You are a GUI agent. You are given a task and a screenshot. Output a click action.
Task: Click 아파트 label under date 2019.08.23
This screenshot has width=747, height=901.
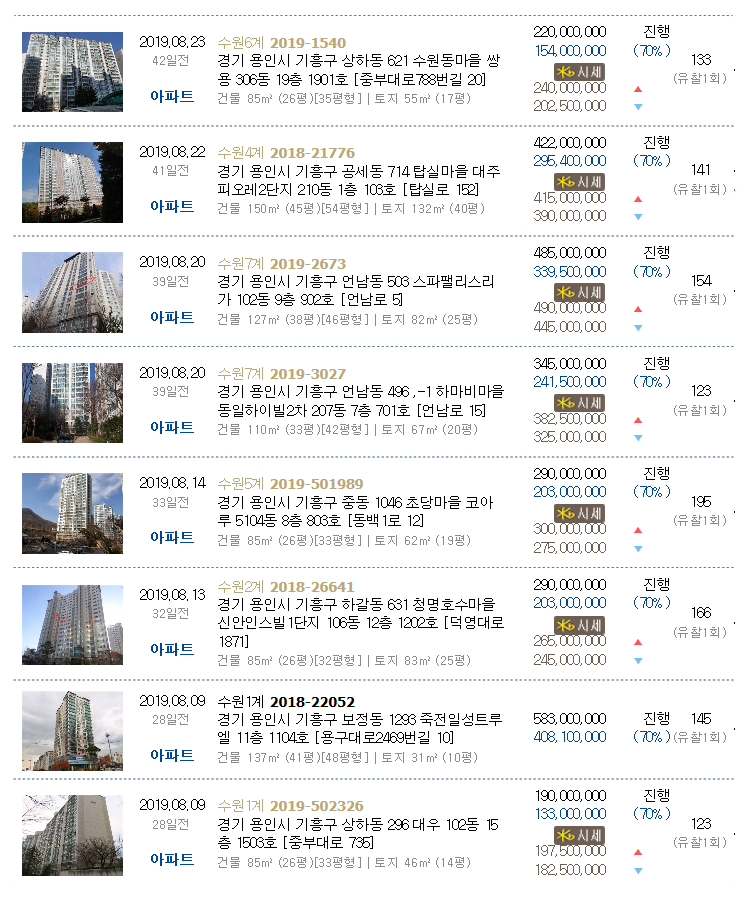(172, 97)
